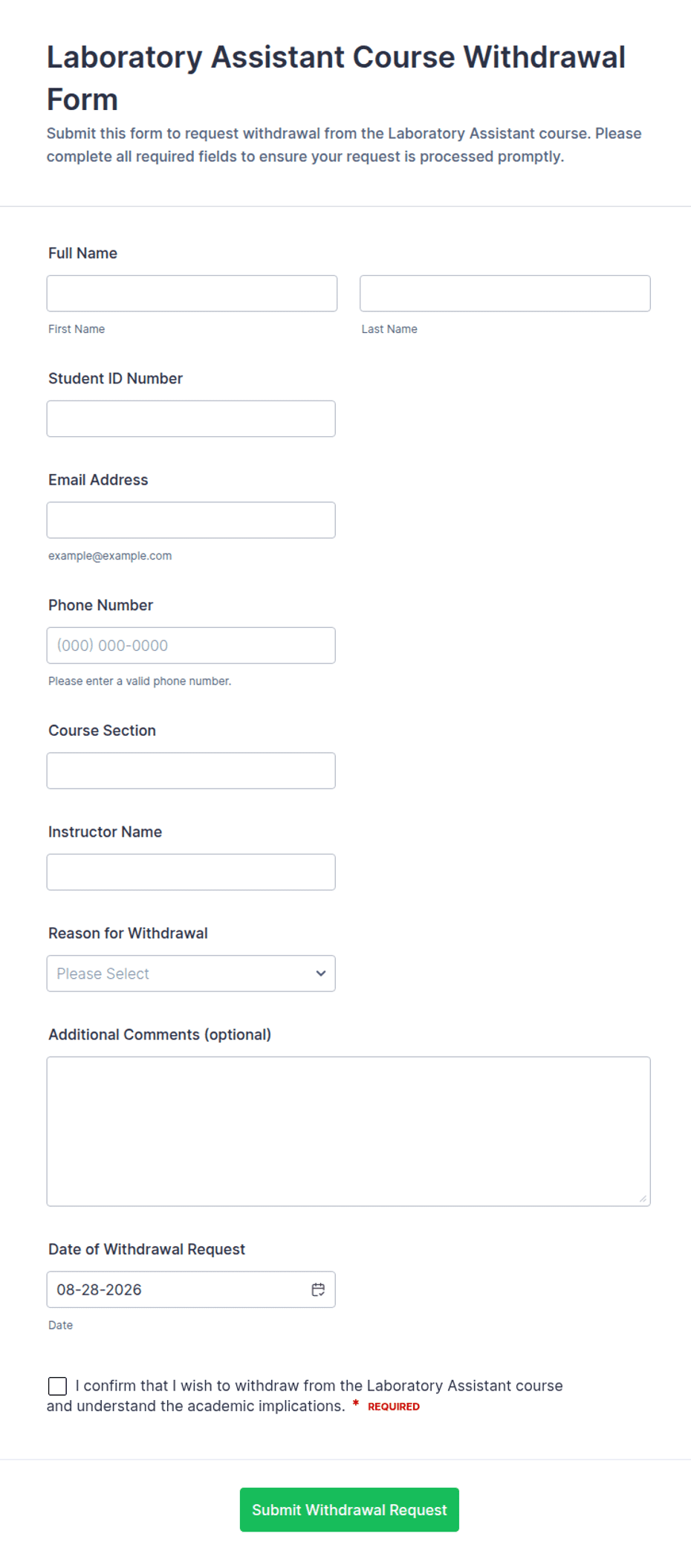Click the date field showing 08-28-2026

tap(191, 1289)
